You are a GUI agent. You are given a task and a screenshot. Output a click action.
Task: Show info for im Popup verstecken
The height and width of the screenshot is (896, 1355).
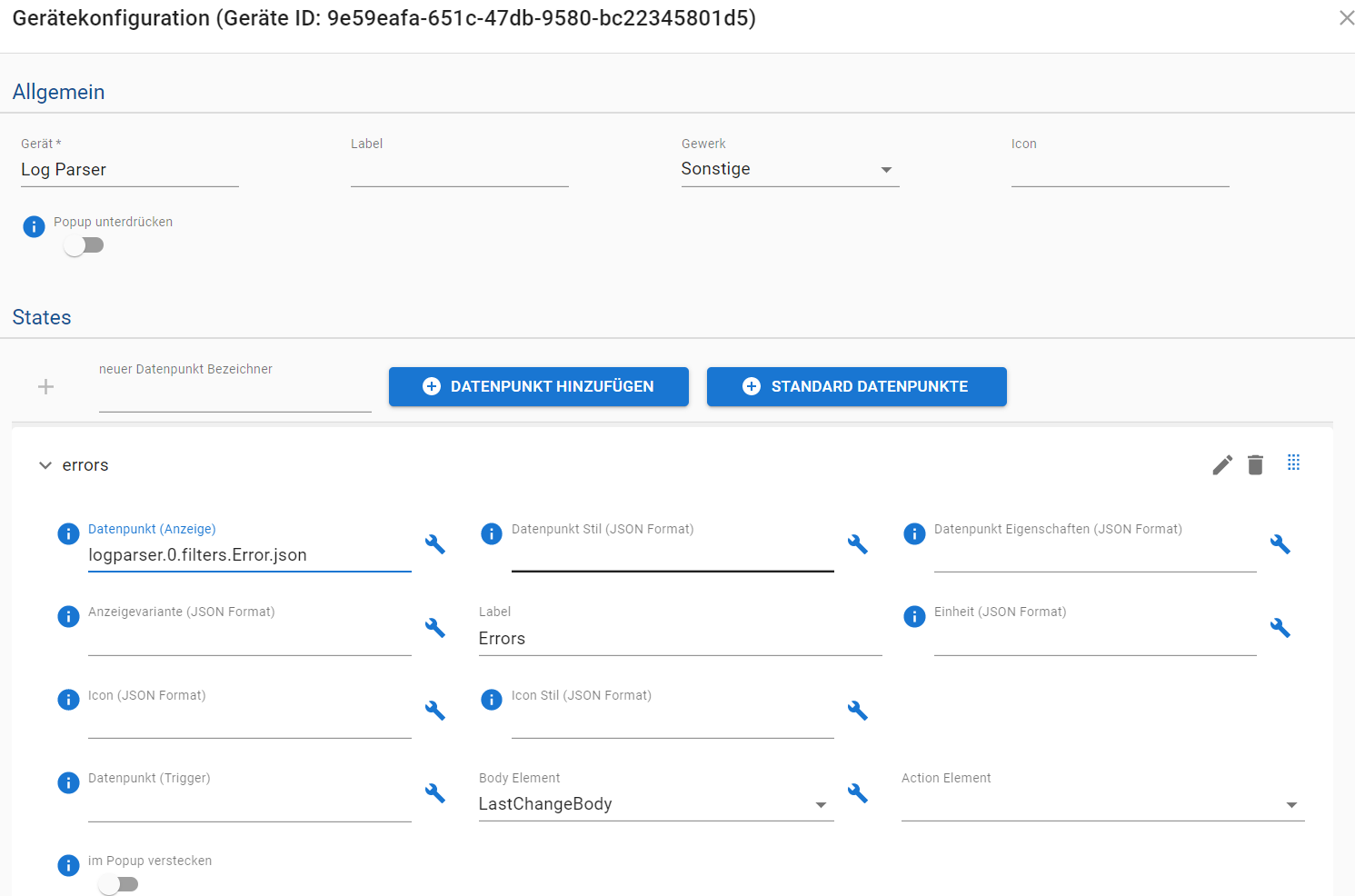68,866
